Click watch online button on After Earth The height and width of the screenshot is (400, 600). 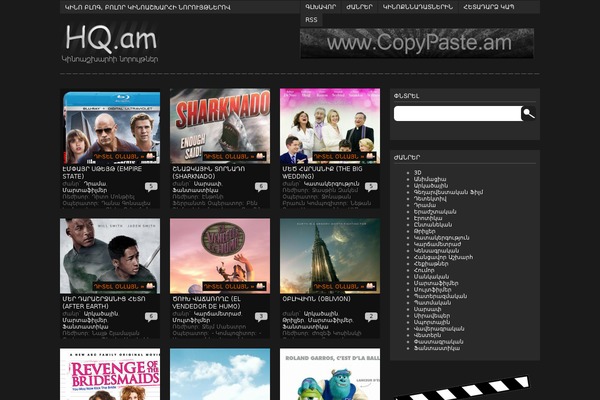(124, 286)
